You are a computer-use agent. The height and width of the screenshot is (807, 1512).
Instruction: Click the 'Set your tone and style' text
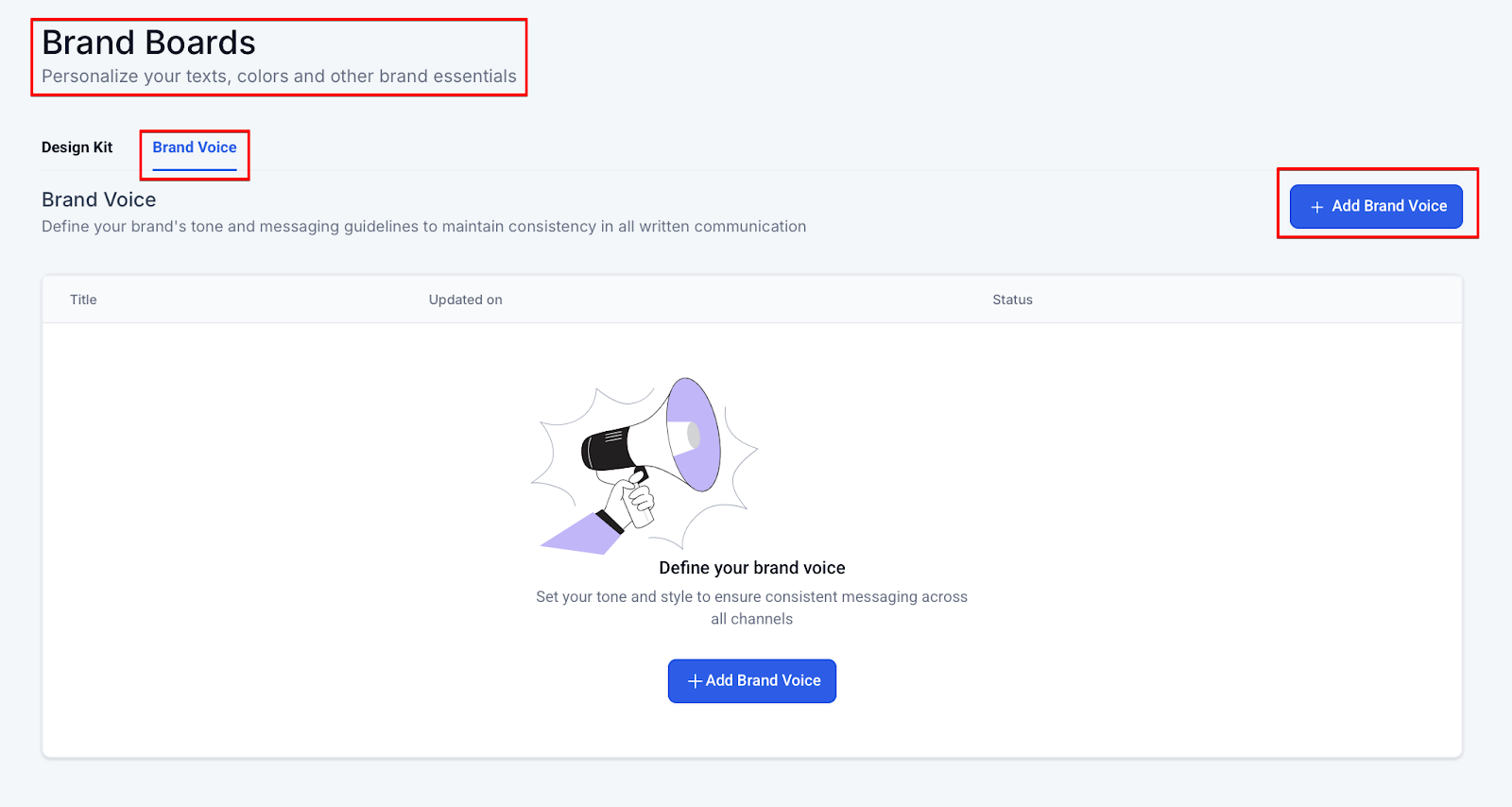click(751, 597)
